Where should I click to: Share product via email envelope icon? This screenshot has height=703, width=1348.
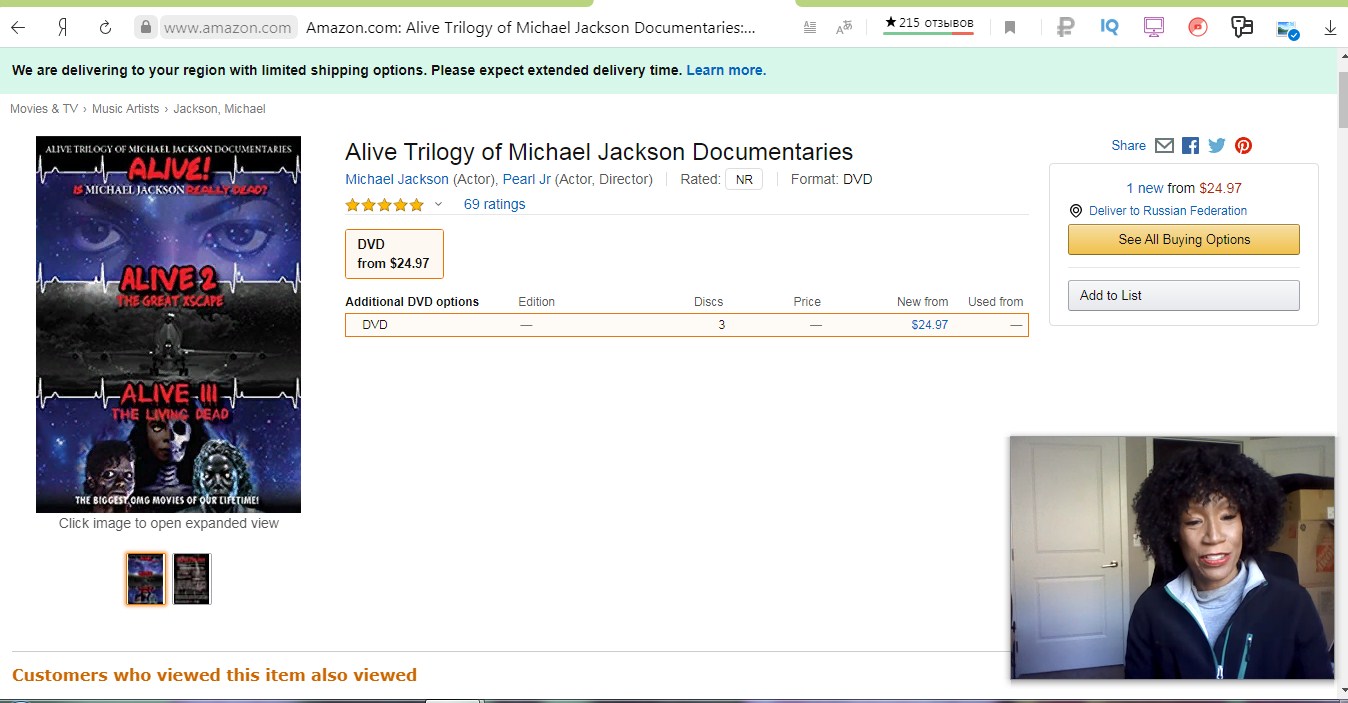coord(1164,146)
